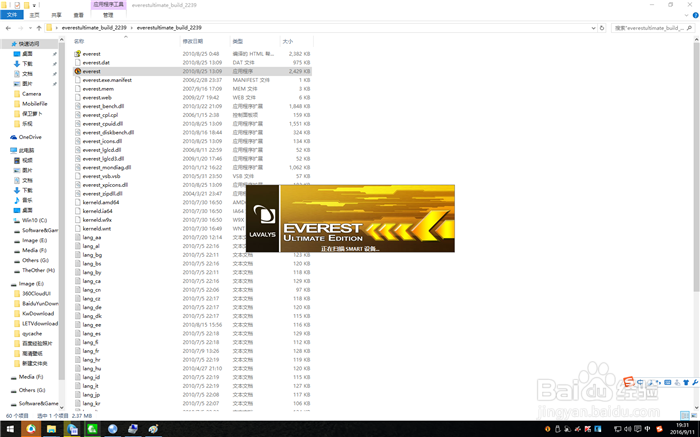The width and height of the screenshot is (700, 437).
Task: Open Sogou toolbar wrench settings icon
Action: click(x=695, y=383)
